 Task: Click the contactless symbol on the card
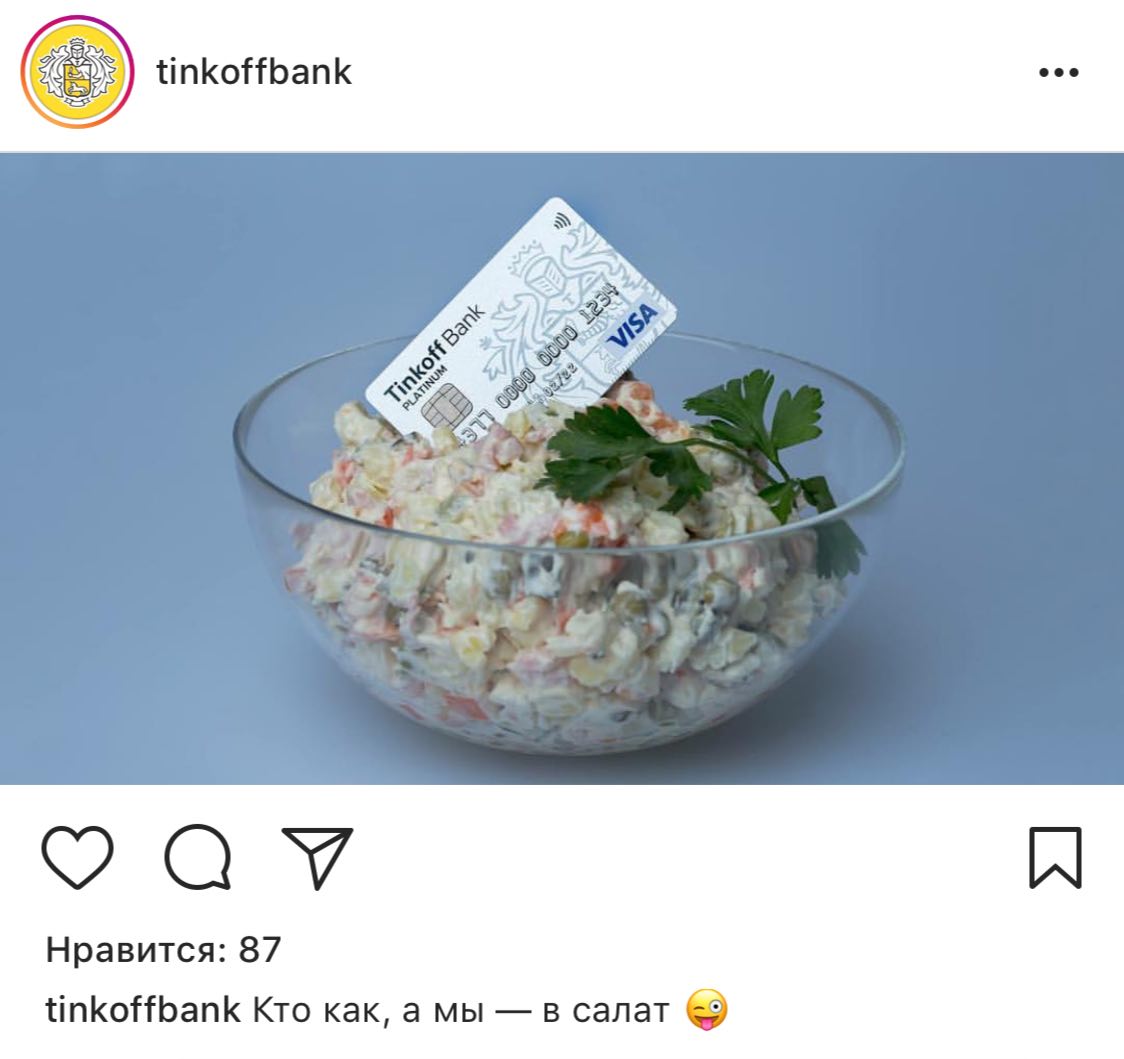pos(561,222)
